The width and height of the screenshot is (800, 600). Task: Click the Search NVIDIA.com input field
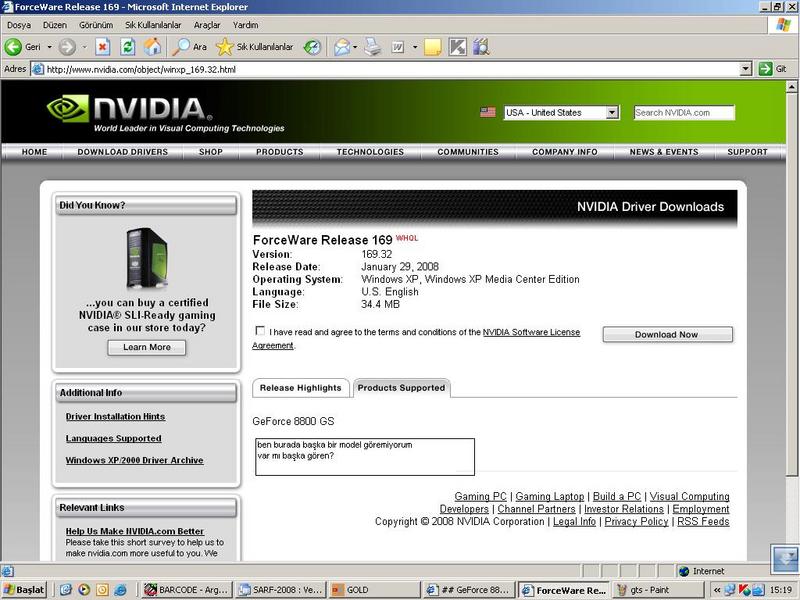point(684,113)
